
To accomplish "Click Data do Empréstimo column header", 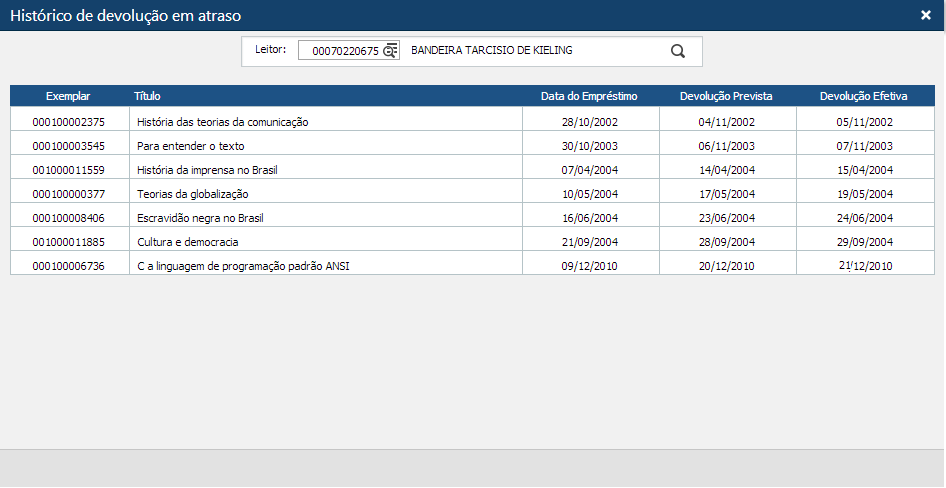I will [589, 96].
